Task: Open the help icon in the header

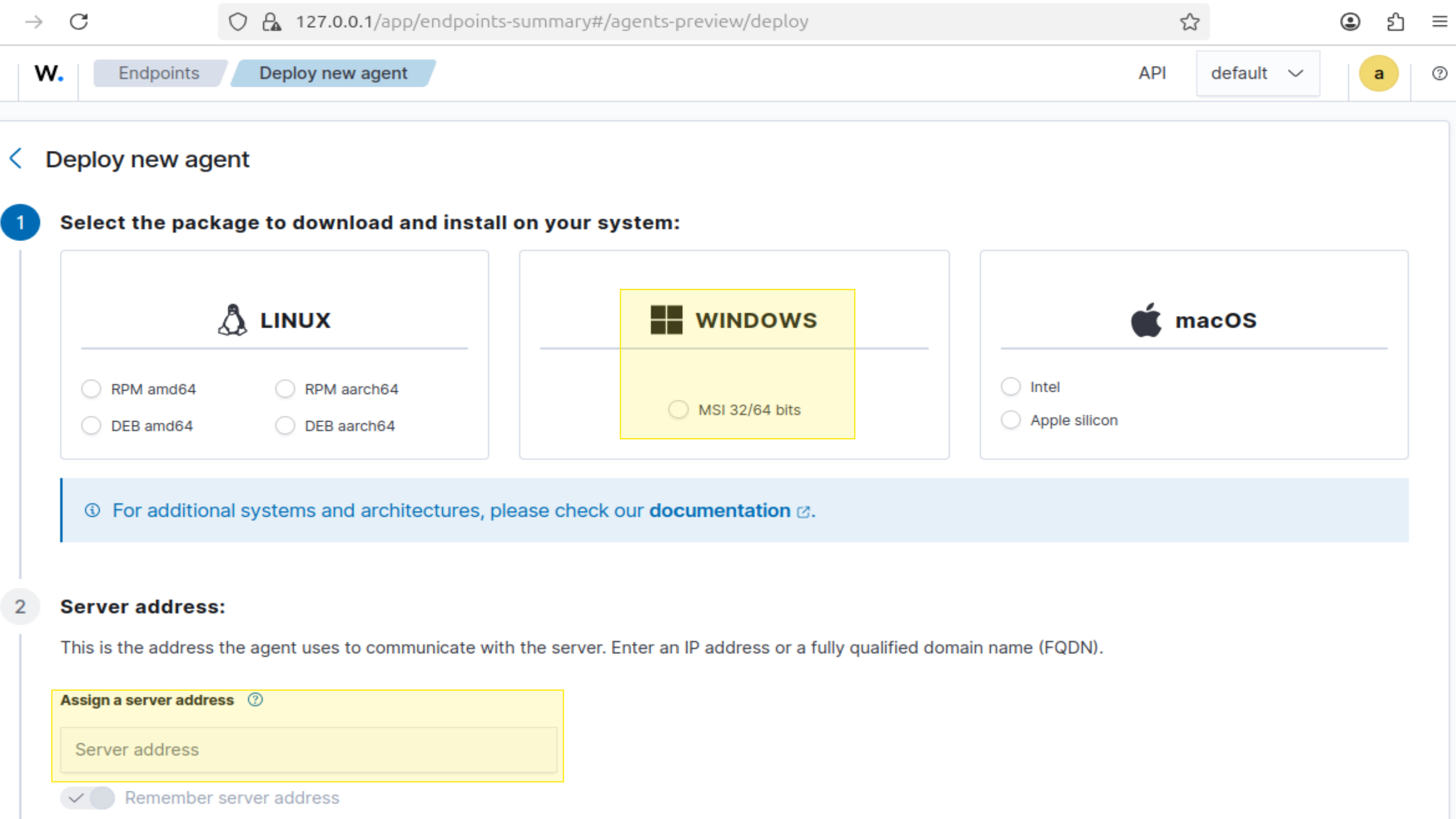Action: click(x=1439, y=73)
